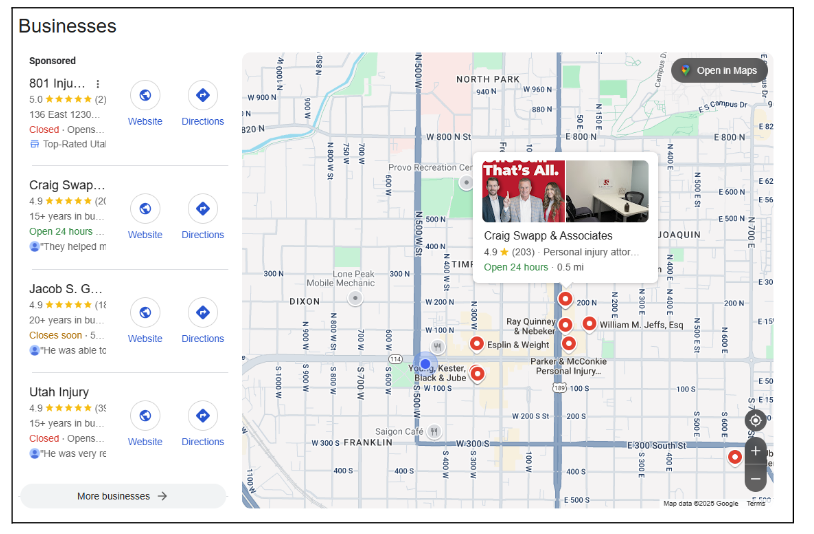Open the 801 Injury listing title
This screenshot has width=814, height=534.
57,83
